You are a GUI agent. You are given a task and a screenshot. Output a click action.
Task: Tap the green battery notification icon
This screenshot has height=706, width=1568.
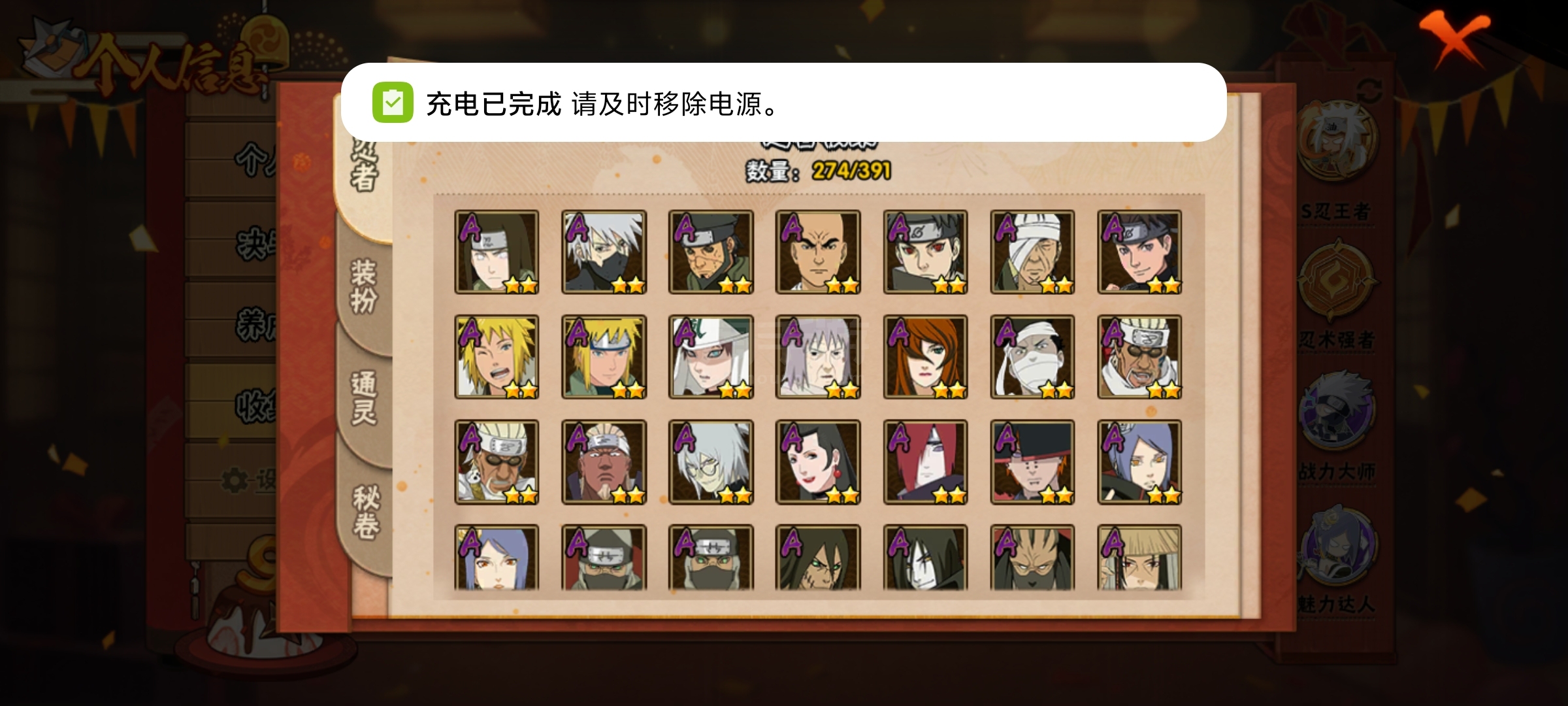coord(393,103)
